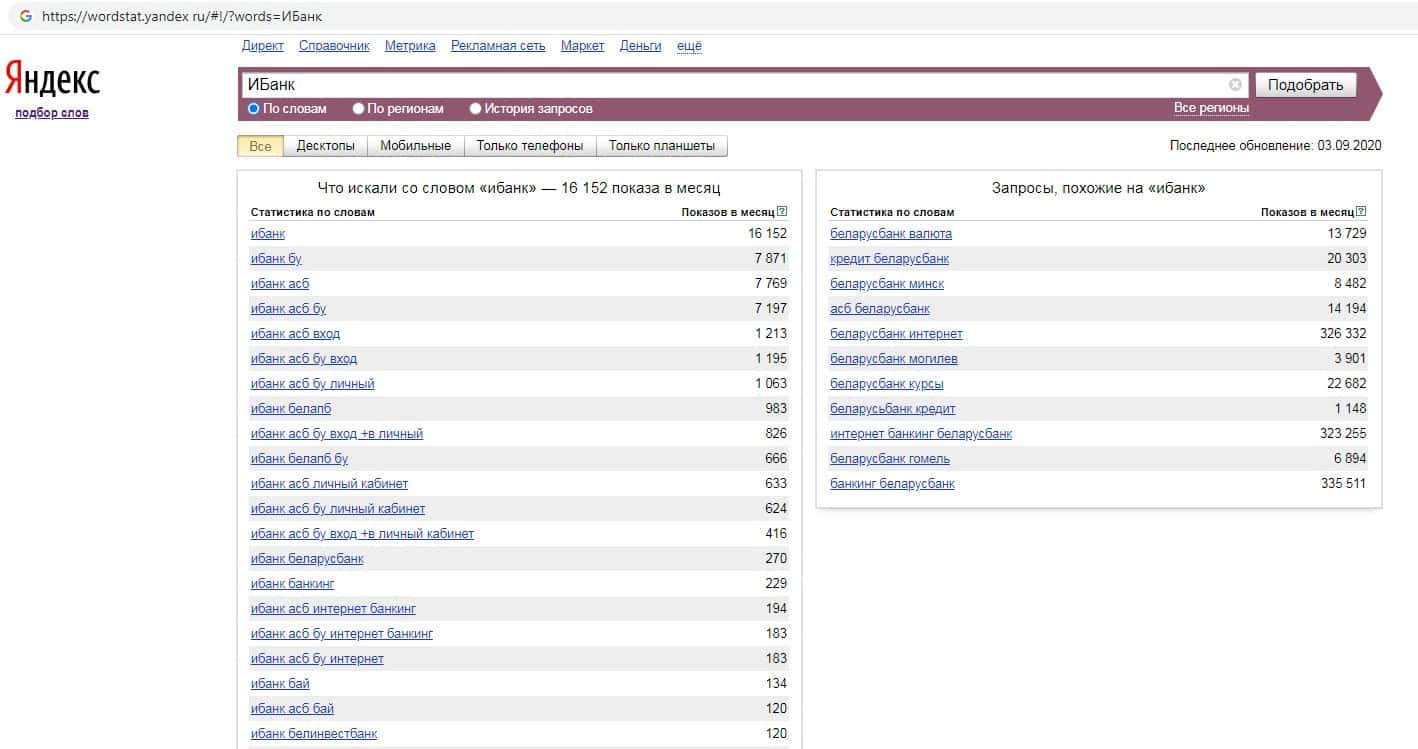Switch to the "Мобильные" tab
Image resolution: width=1418 pixels, height=749 pixels.
[x=416, y=146]
